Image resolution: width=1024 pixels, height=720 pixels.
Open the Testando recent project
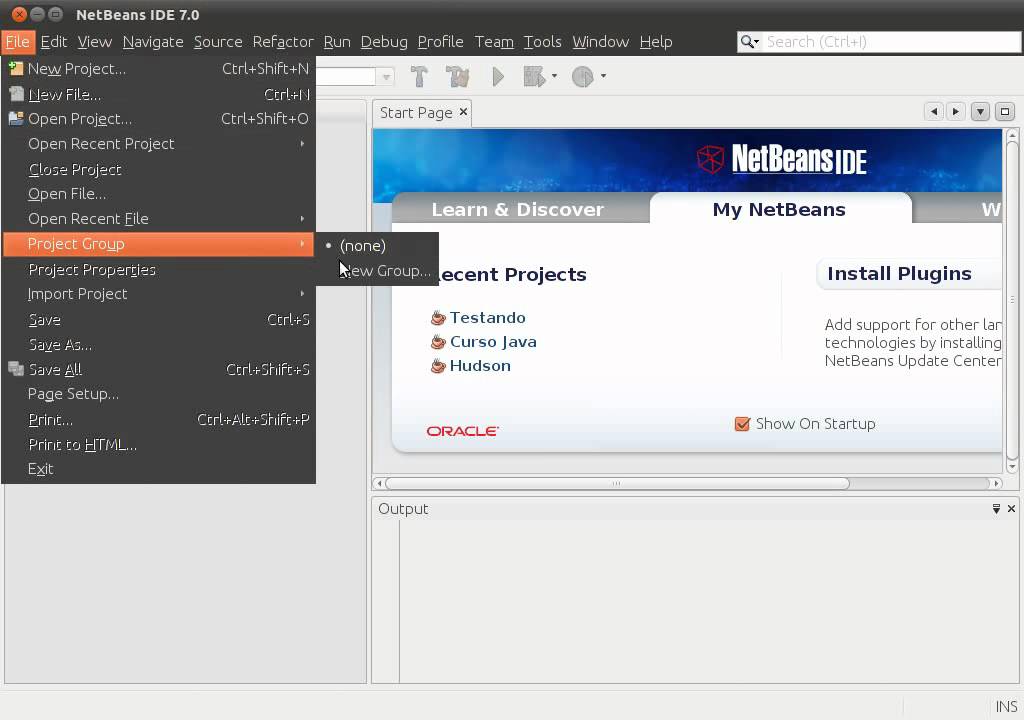(487, 318)
